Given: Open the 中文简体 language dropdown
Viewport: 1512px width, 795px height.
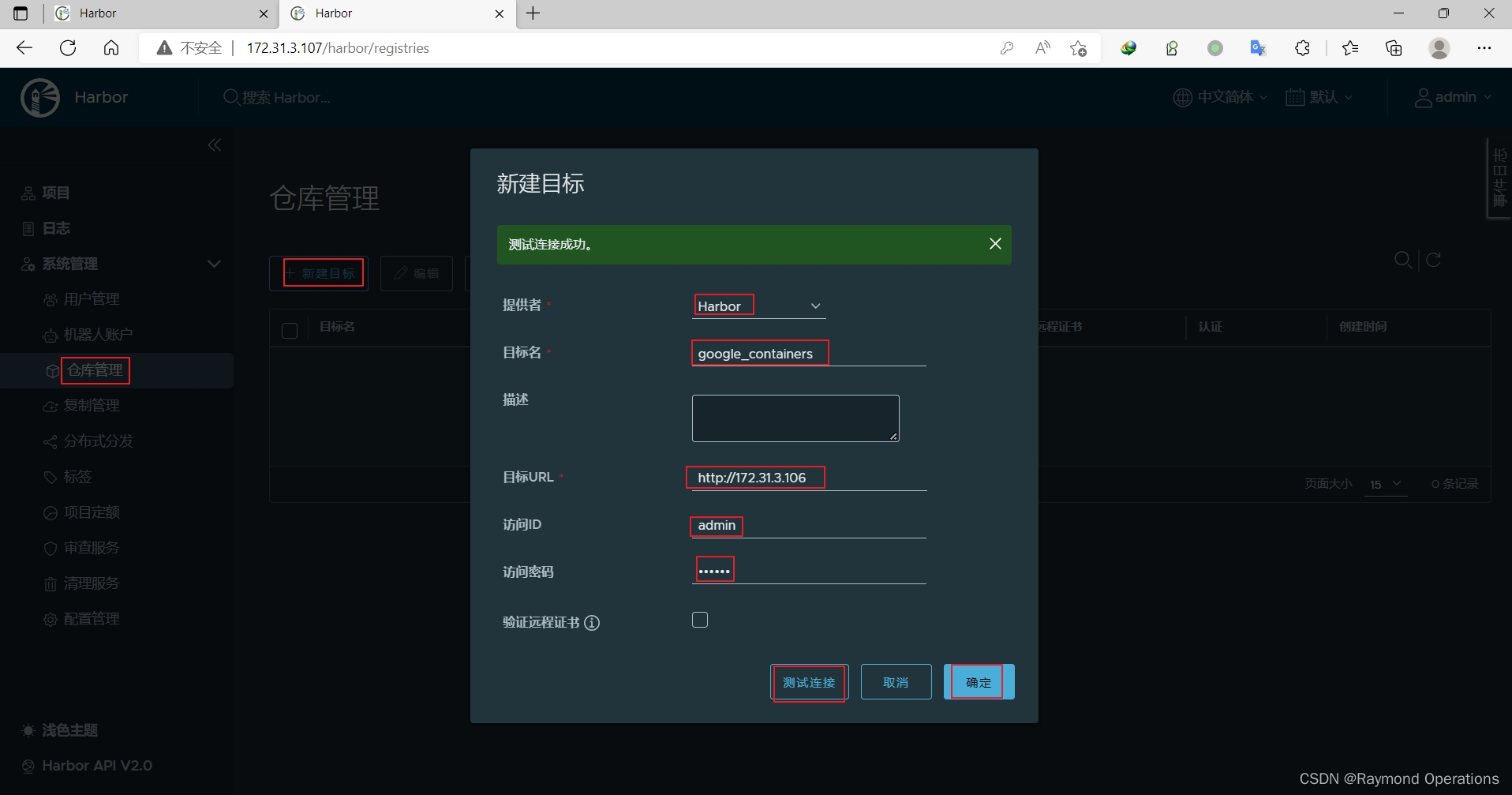Looking at the screenshot, I should pyautogui.click(x=1219, y=97).
